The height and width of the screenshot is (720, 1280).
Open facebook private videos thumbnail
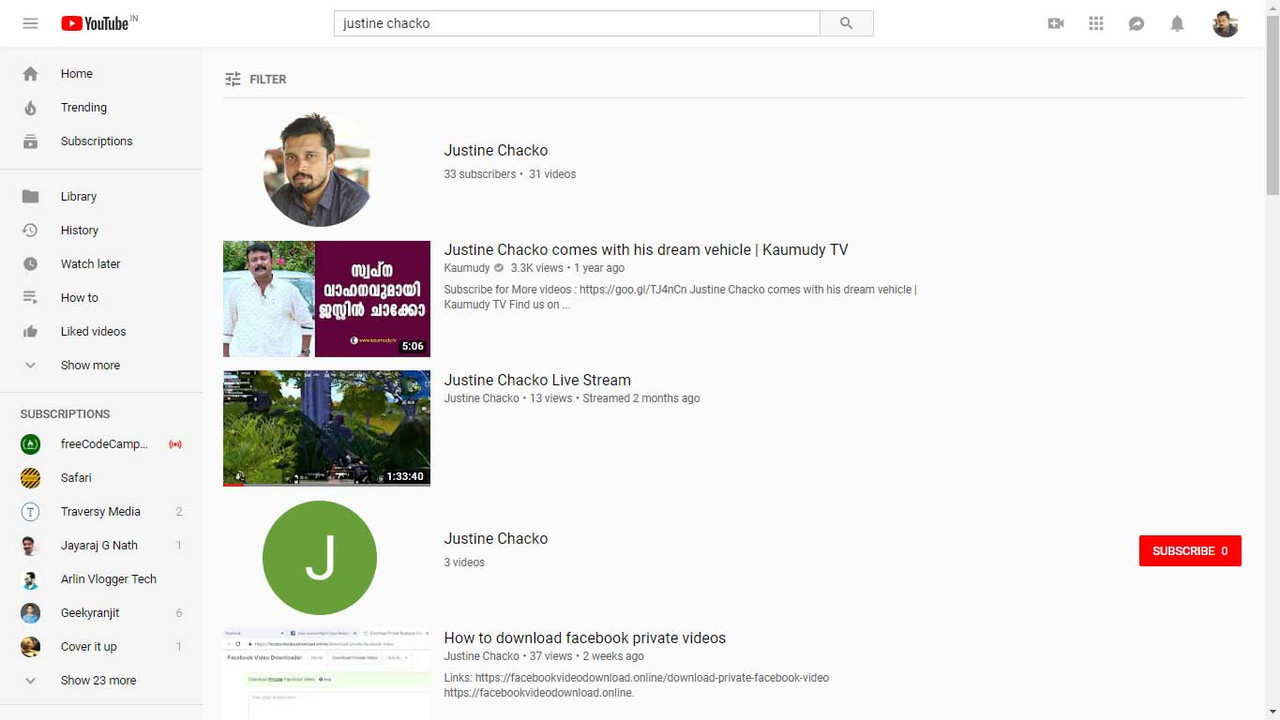(x=326, y=674)
